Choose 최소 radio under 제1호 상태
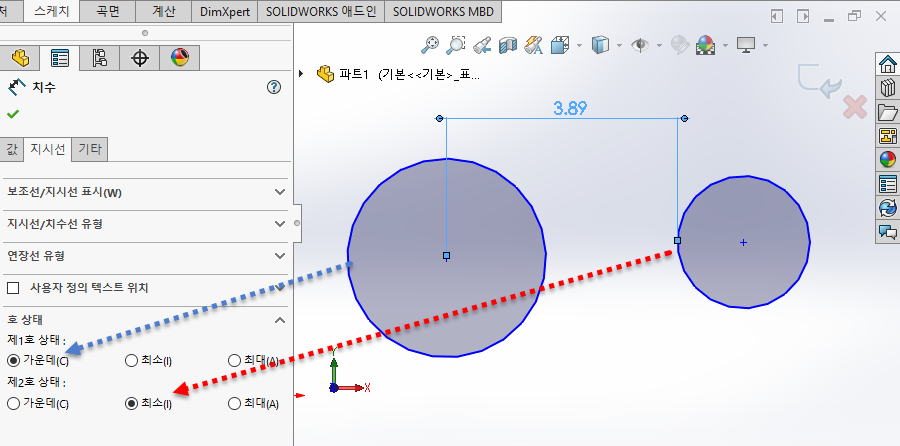900x446 pixels. pos(132,360)
